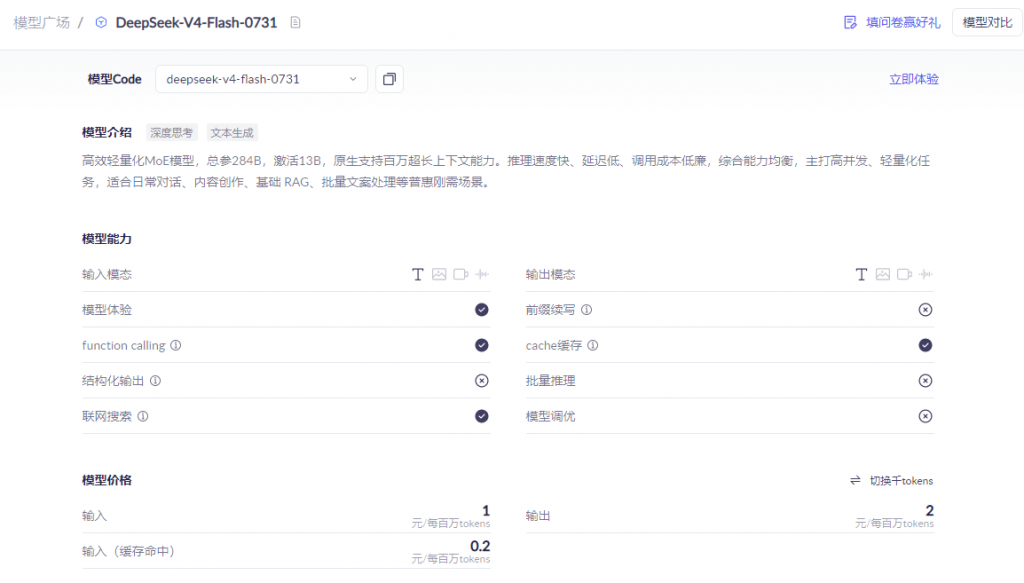Click the checkmark status for cache缓存

pos(925,345)
